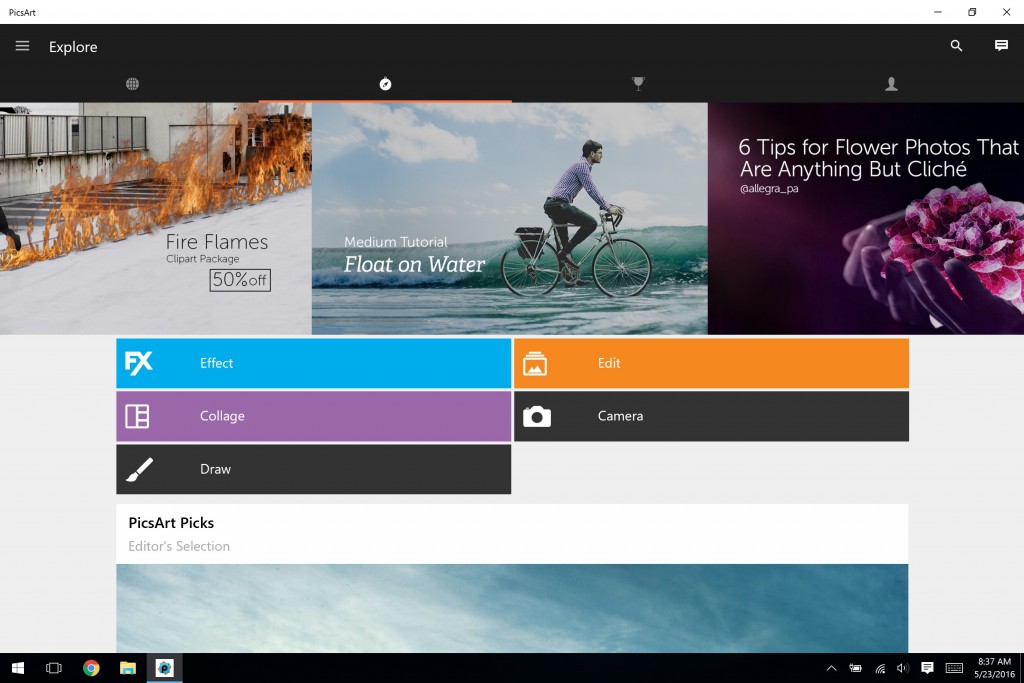This screenshot has width=1024, height=683.
Task: Click the grid icon on Collage tile
Action: tap(137, 416)
